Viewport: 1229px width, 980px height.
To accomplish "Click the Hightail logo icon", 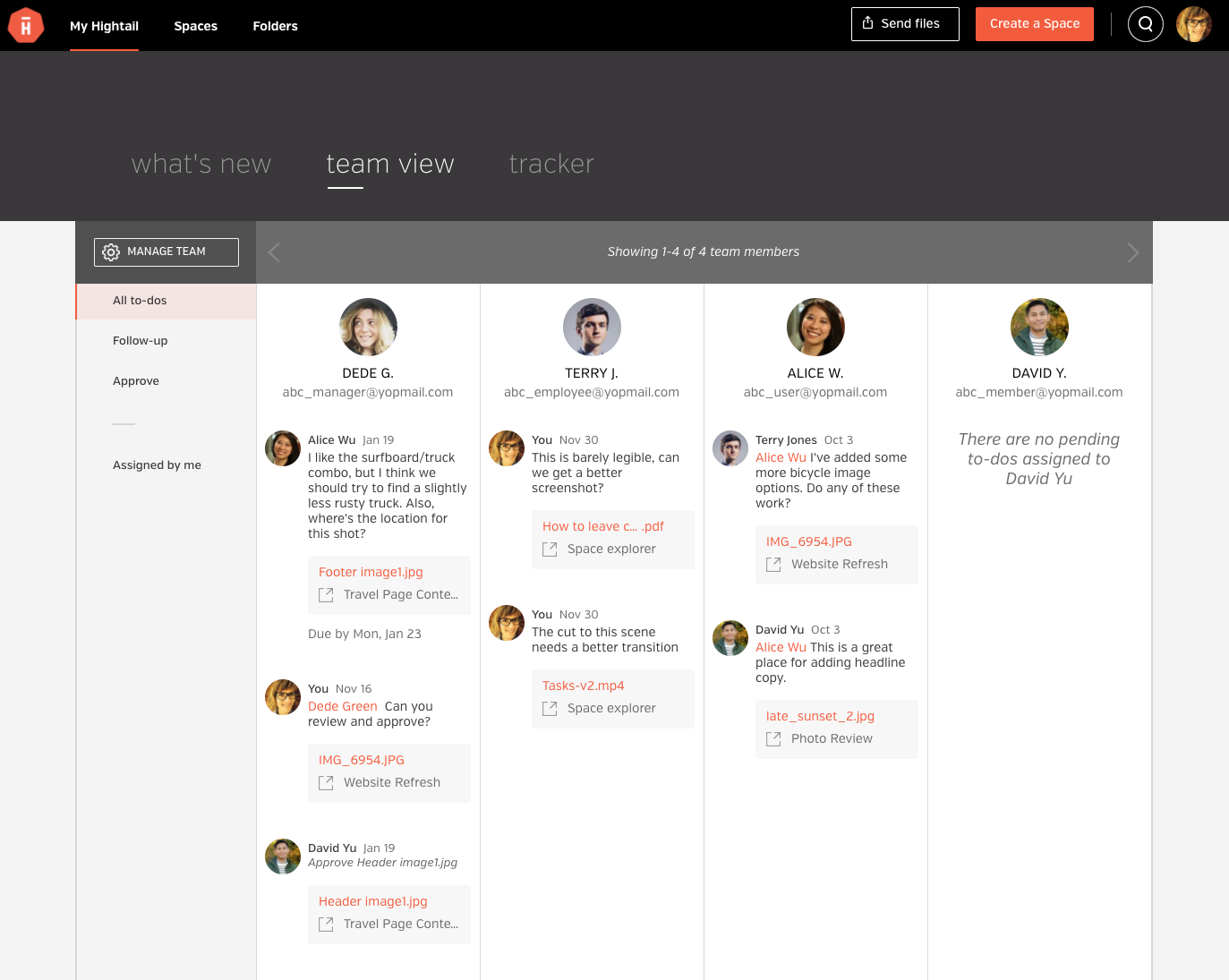I will tap(26, 25).
